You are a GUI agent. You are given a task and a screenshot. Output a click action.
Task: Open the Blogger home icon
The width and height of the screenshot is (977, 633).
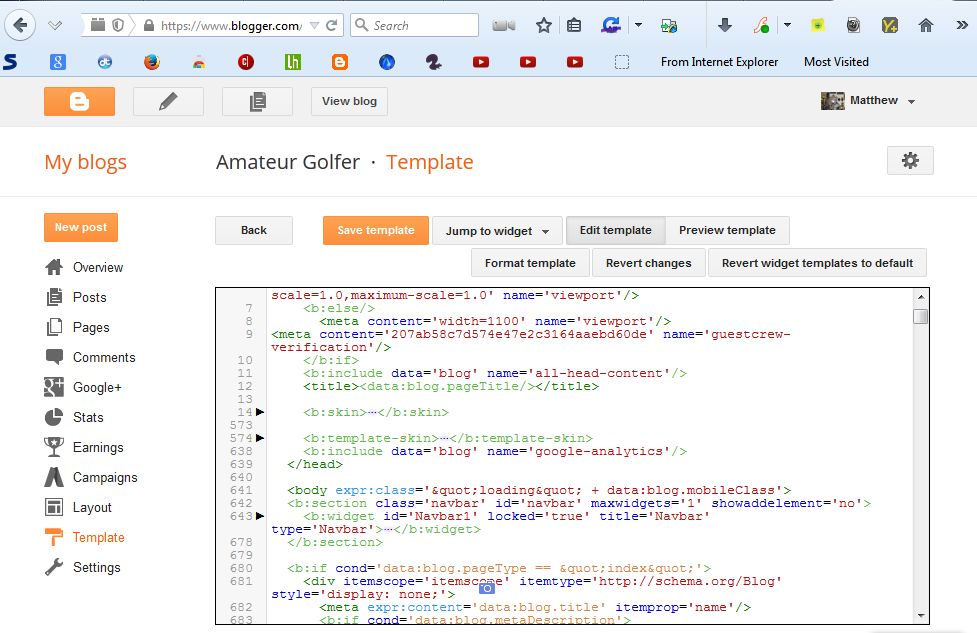click(79, 100)
